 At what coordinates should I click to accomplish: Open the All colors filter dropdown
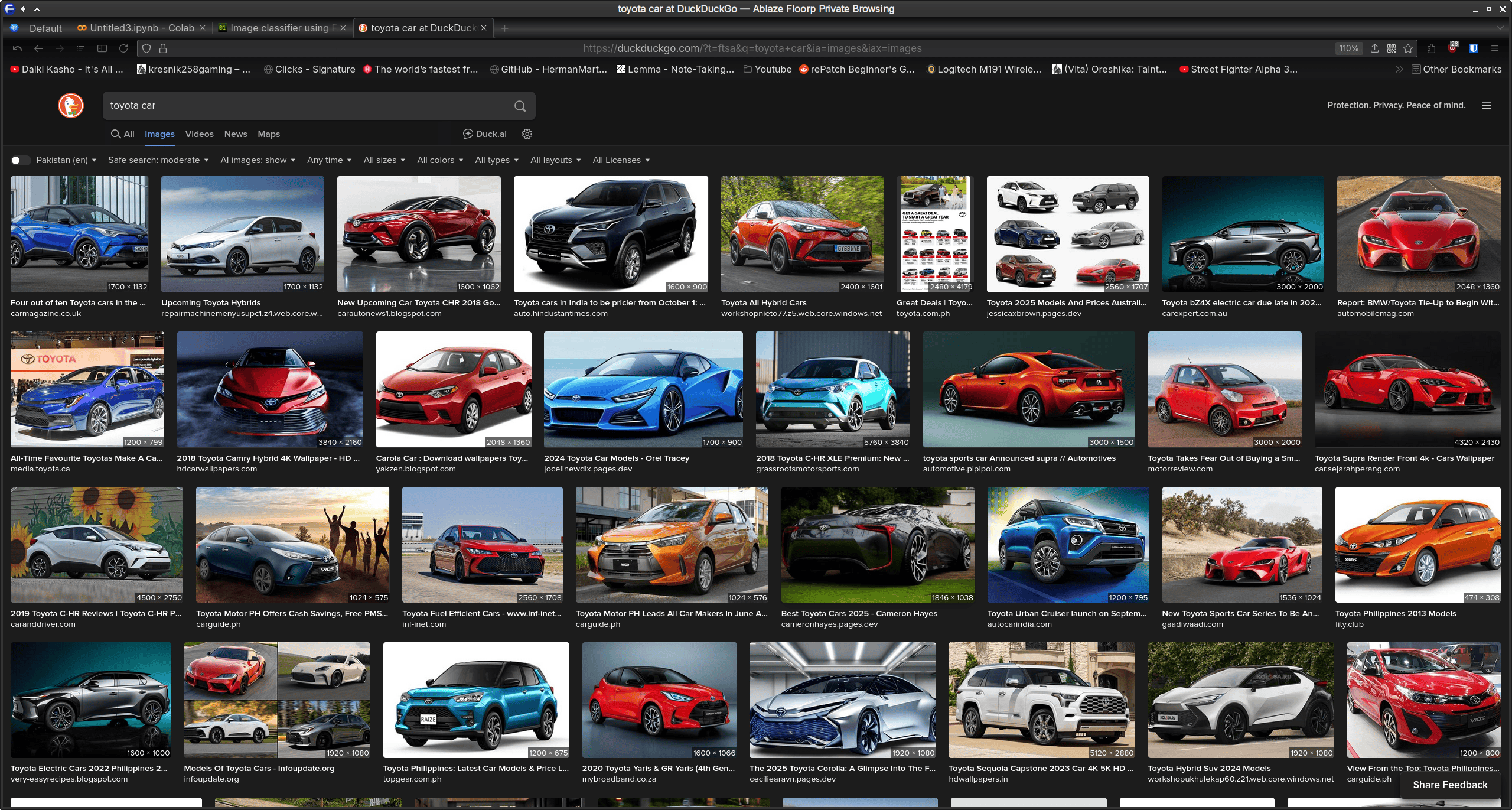439,160
